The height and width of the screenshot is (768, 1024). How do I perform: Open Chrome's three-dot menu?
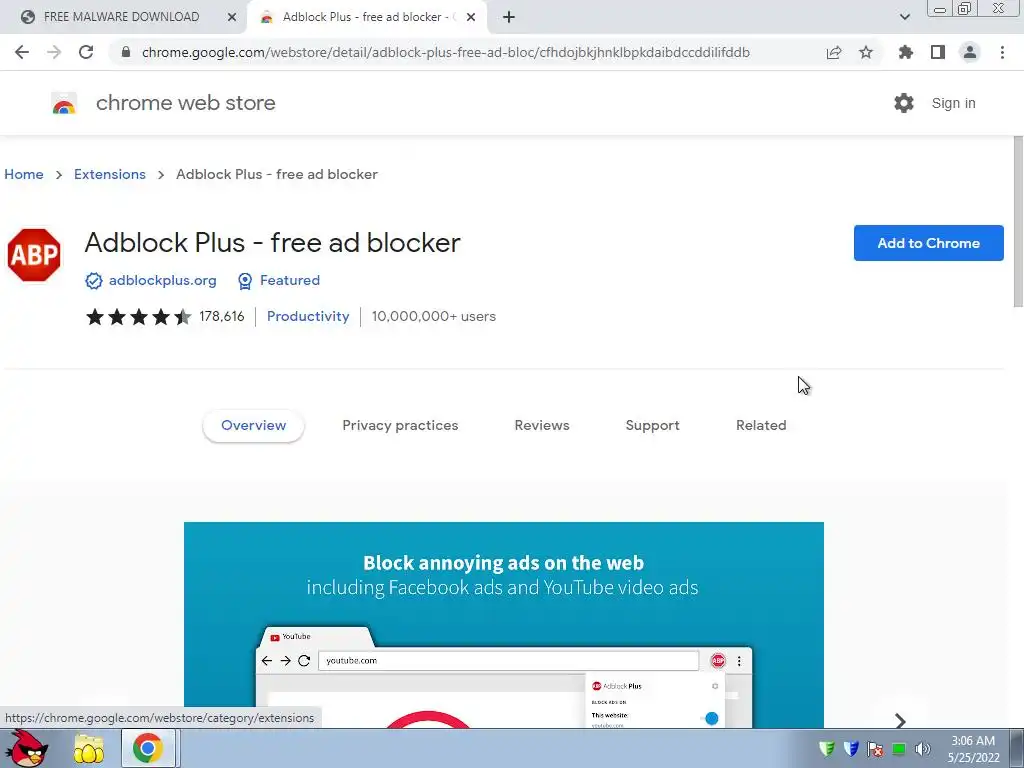1002,52
